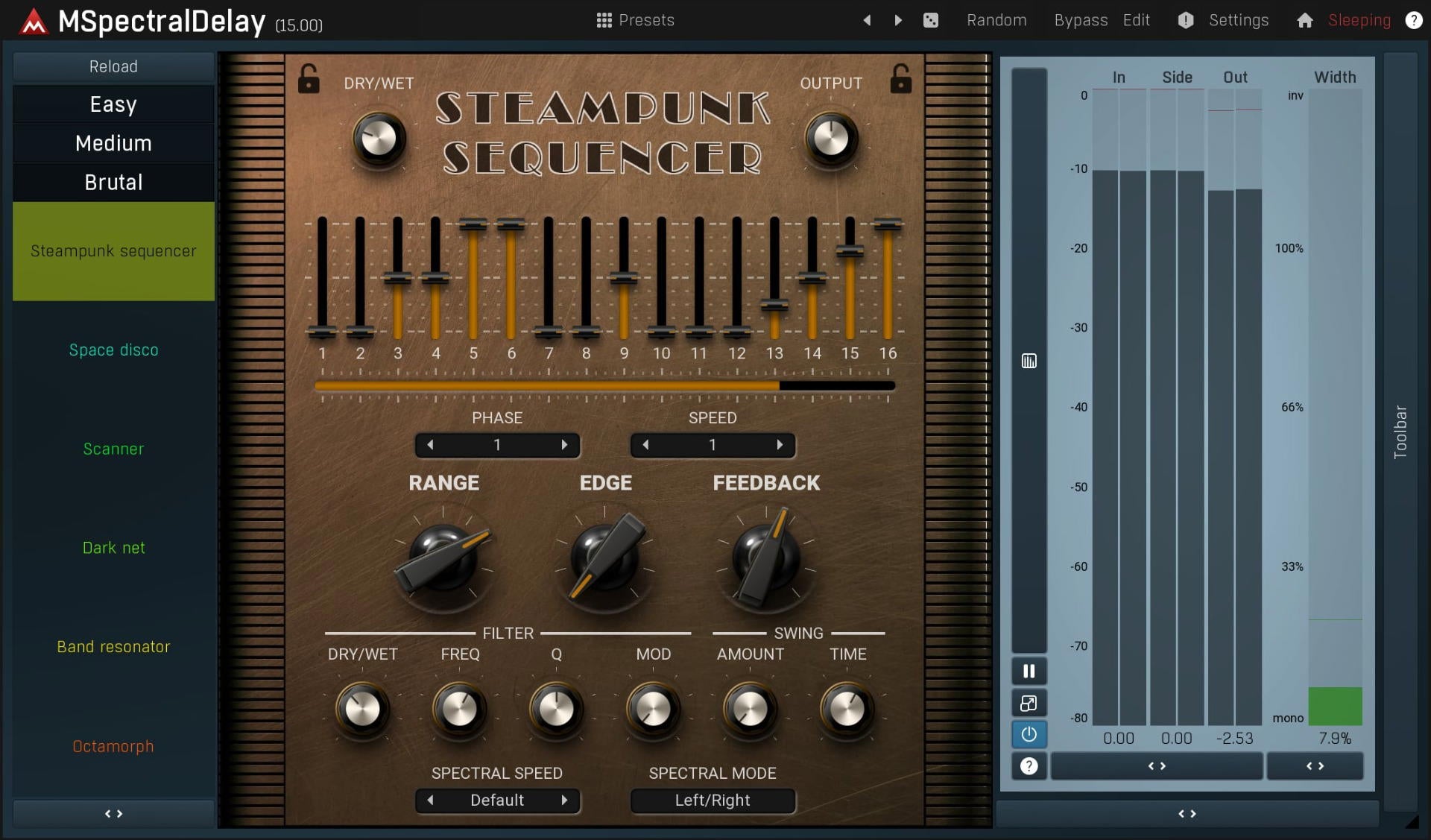Decrease PHASE with the left arrow
Screen dimensions: 1431x840
(430, 445)
